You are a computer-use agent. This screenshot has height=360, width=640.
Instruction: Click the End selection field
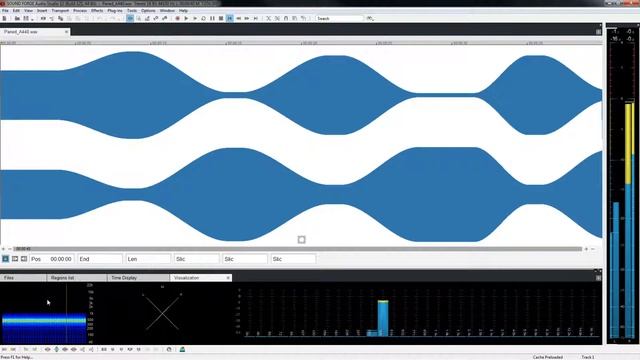point(100,259)
